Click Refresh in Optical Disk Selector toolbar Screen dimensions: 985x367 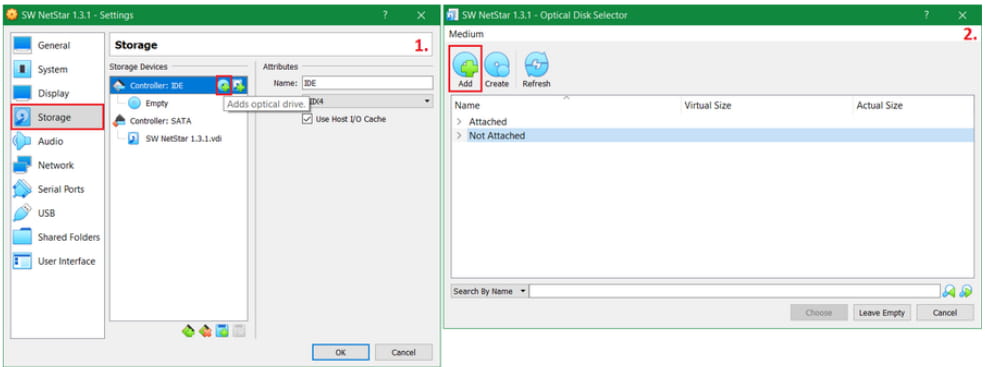[536, 69]
